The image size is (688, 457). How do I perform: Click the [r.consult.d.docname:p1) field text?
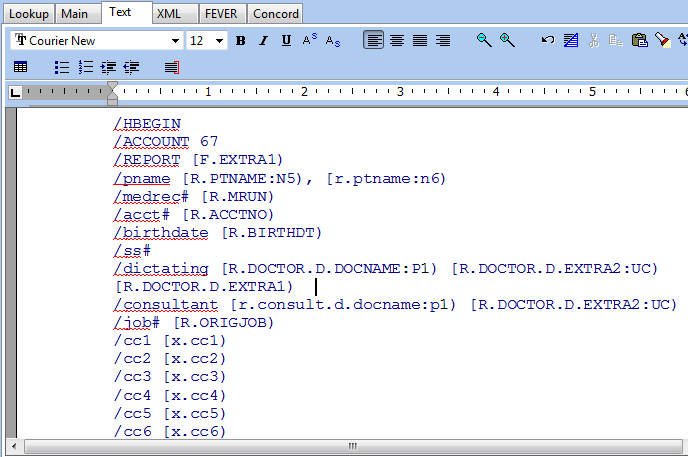343,304
